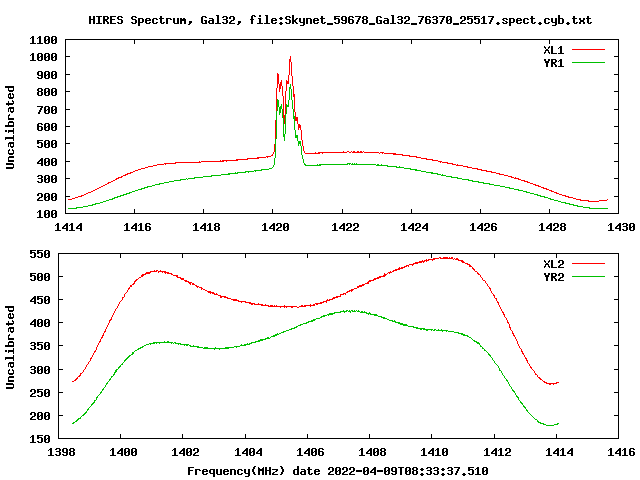
Task: Click the top plot's Uncalibrated axis label
Action: pyautogui.click(x=10, y=127)
